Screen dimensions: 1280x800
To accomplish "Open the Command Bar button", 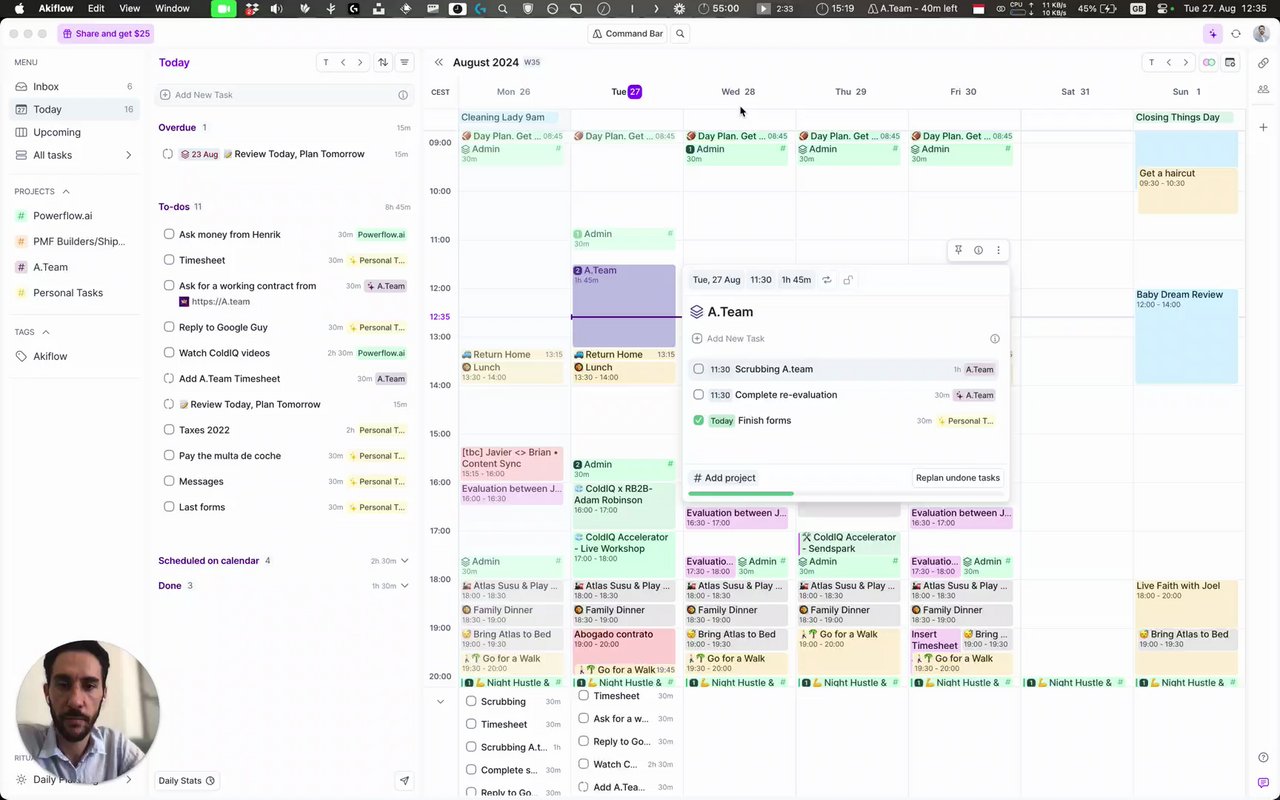I will click(628, 34).
